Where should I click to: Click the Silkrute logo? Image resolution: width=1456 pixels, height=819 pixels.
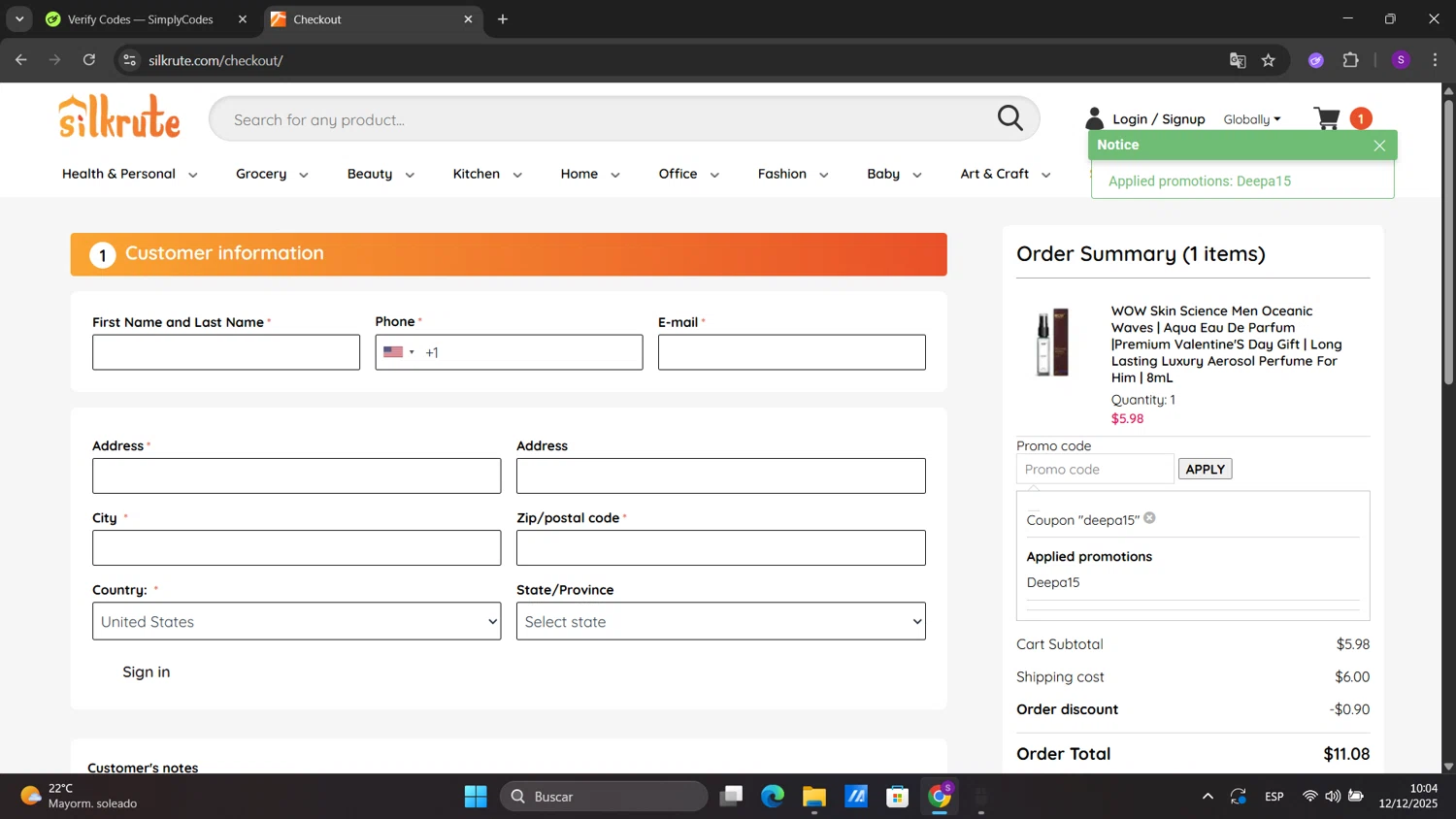119,117
